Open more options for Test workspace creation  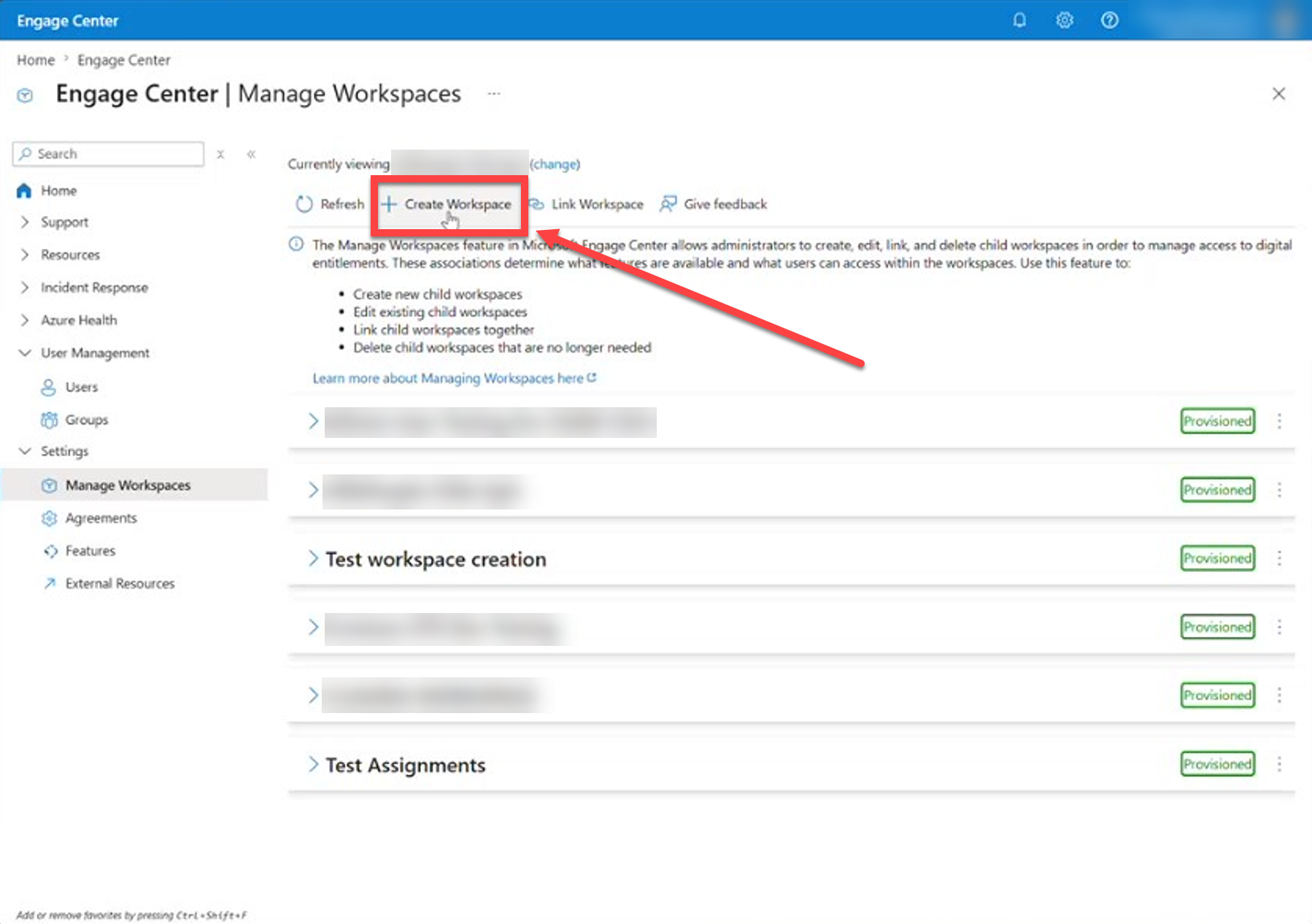tap(1279, 558)
